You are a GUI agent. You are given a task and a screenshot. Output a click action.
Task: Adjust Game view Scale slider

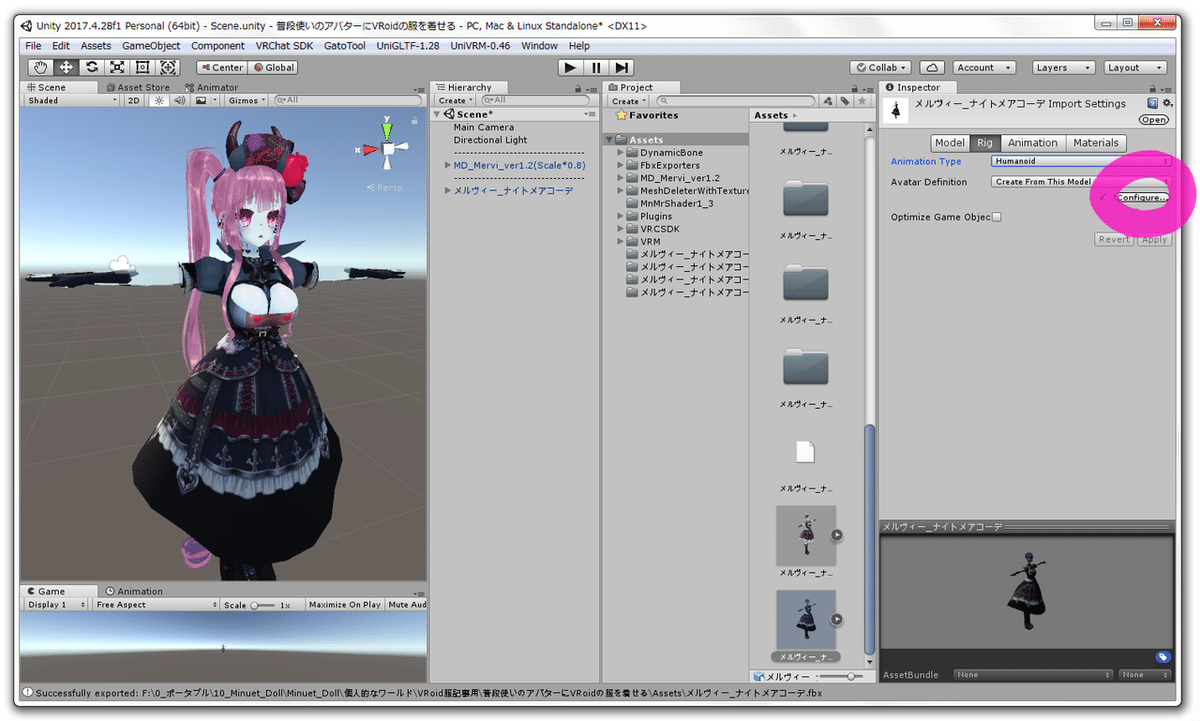point(262,605)
